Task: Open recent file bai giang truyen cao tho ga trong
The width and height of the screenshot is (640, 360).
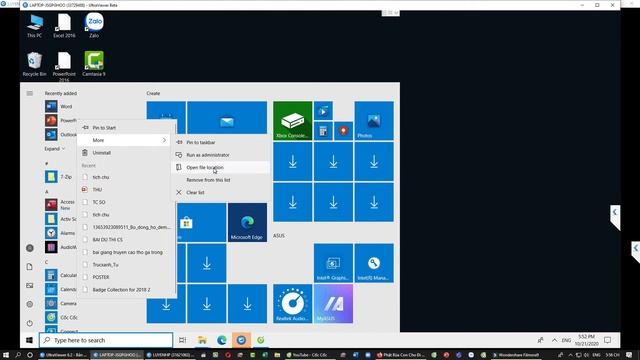Action: [x=123, y=252]
